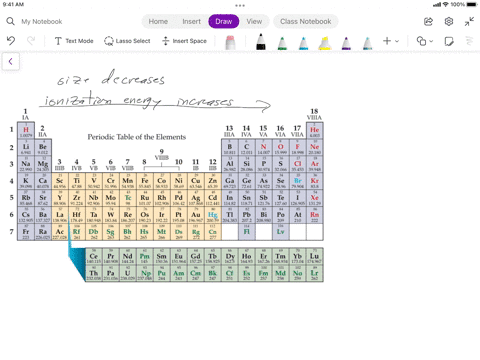
Task: Choose the purple pen
Action: click(x=346, y=43)
